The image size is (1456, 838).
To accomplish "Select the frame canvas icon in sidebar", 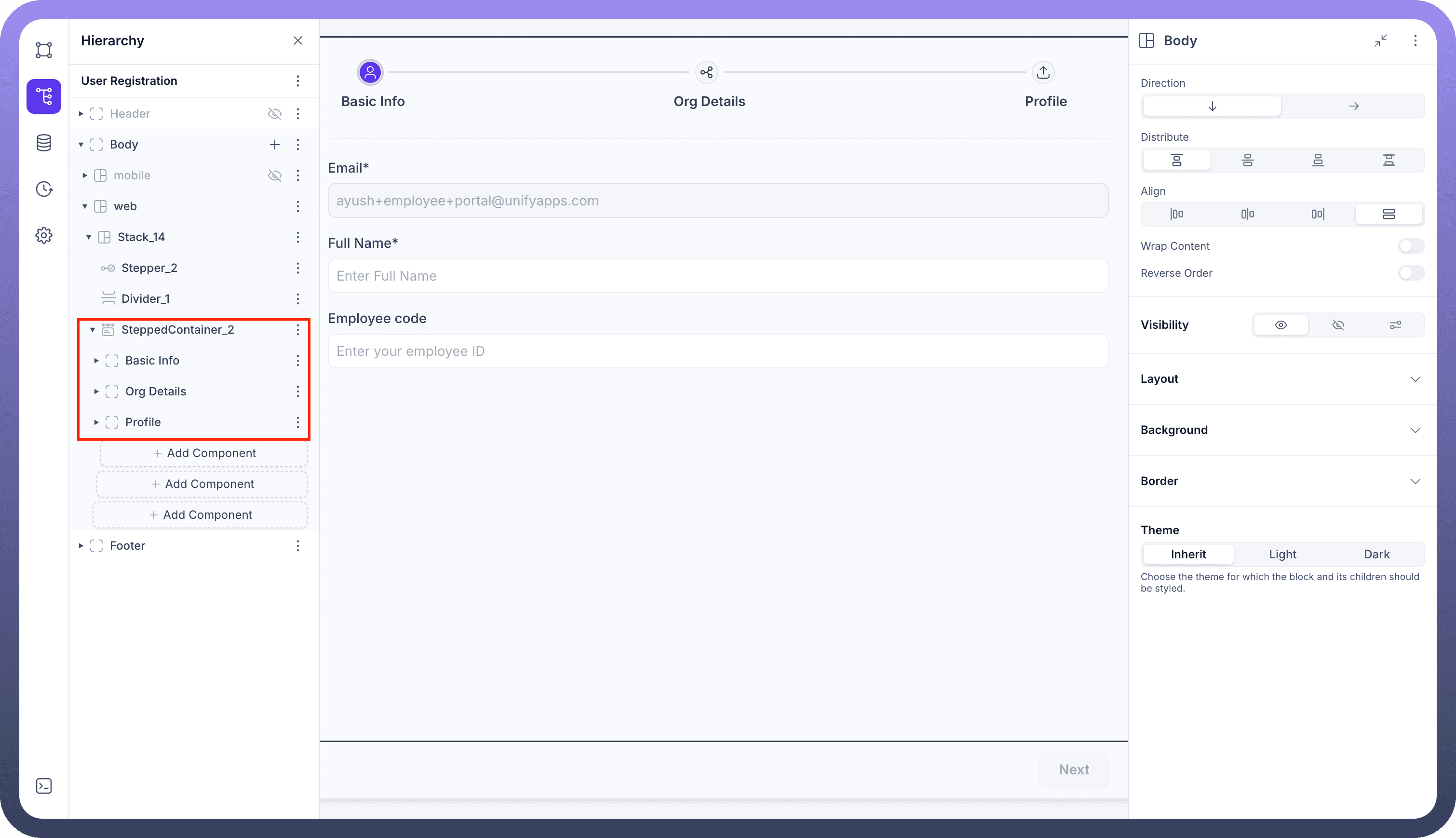I will pyautogui.click(x=44, y=50).
